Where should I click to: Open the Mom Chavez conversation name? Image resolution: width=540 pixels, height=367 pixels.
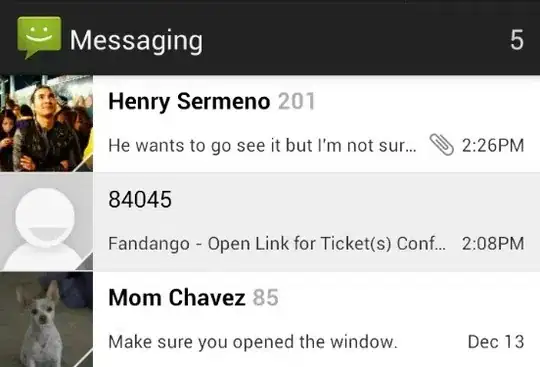tap(177, 297)
